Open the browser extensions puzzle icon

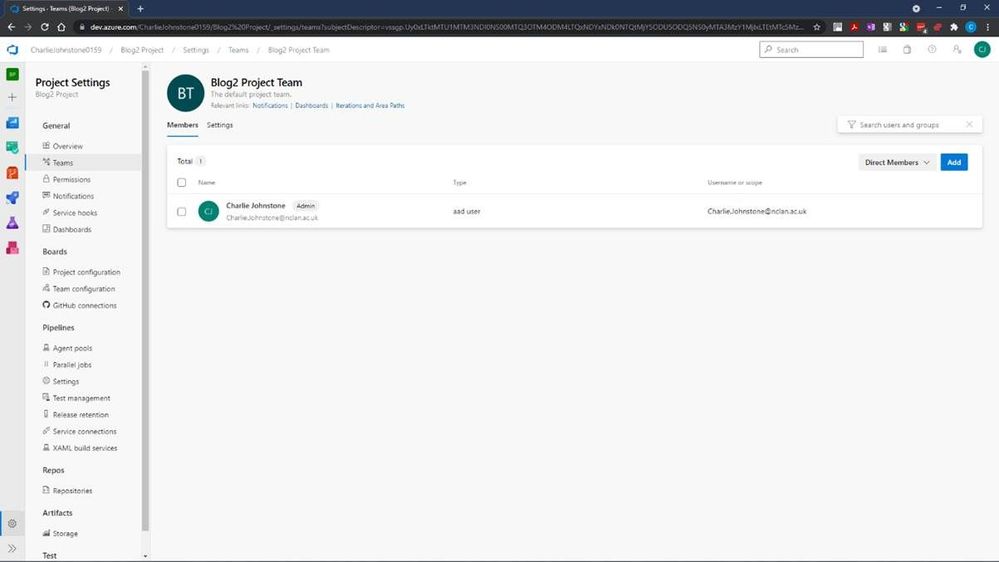point(954,27)
